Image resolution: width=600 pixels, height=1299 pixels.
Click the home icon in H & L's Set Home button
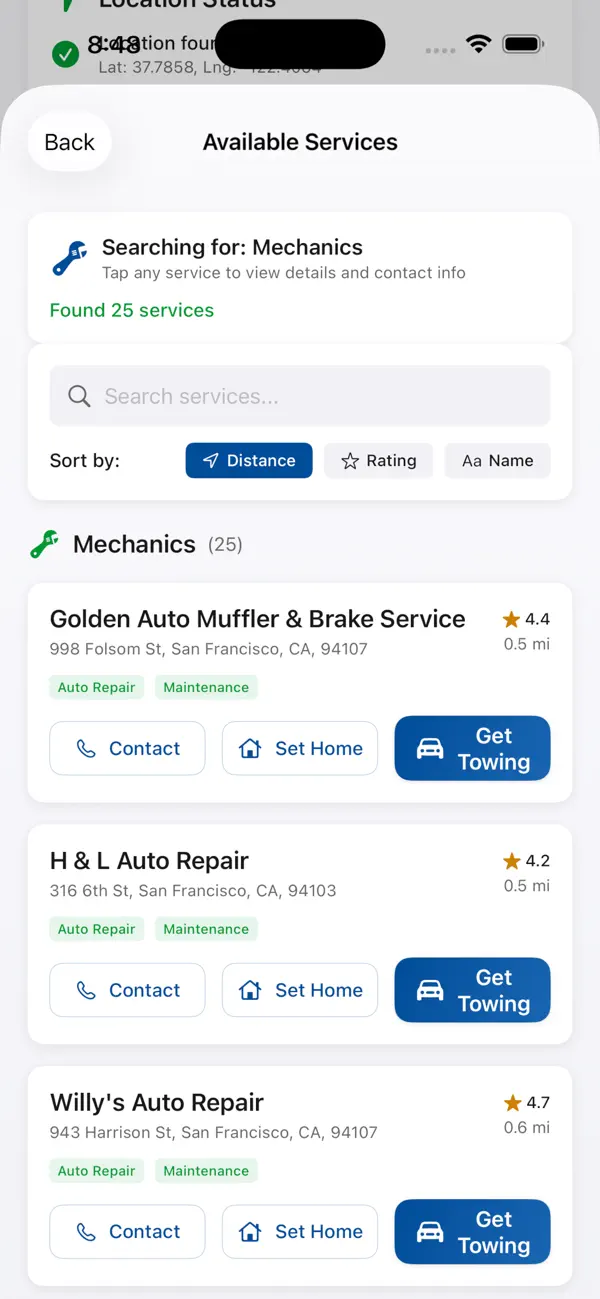point(250,990)
